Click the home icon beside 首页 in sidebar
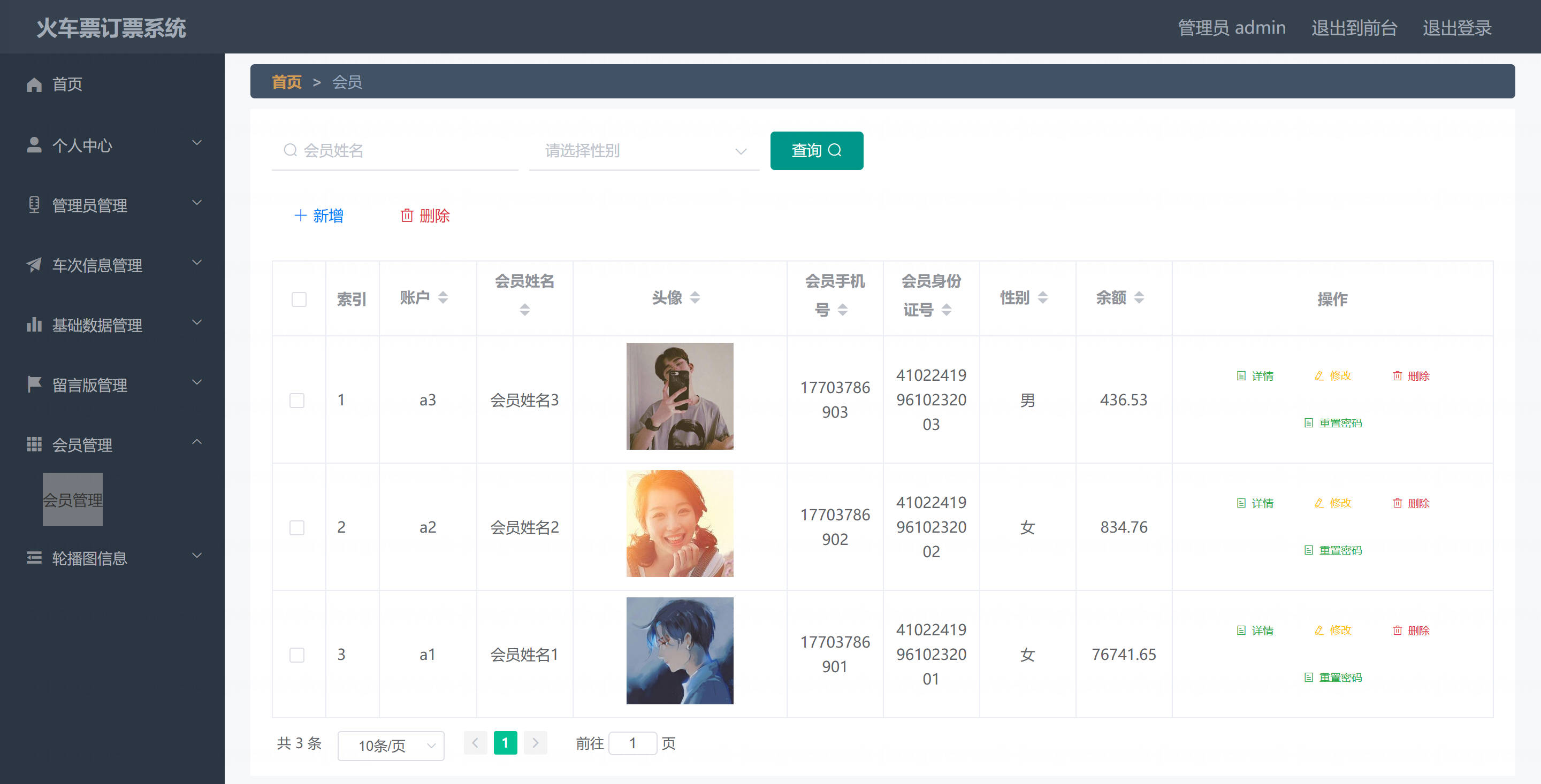Image resolution: width=1541 pixels, height=784 pixels. click(34, 84)
